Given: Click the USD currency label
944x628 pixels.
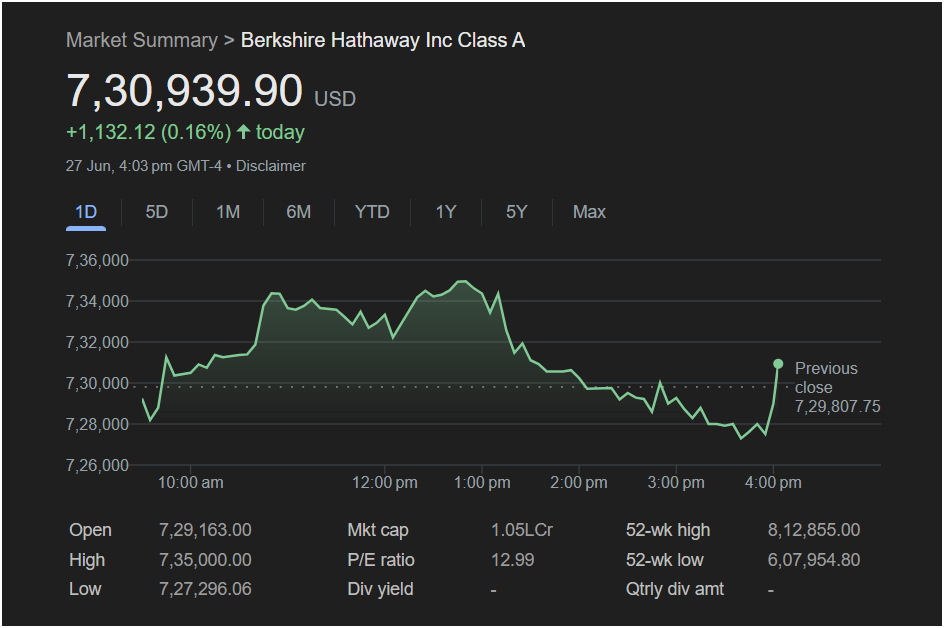Looking at the screenshot, I should (x=335, y=99).
